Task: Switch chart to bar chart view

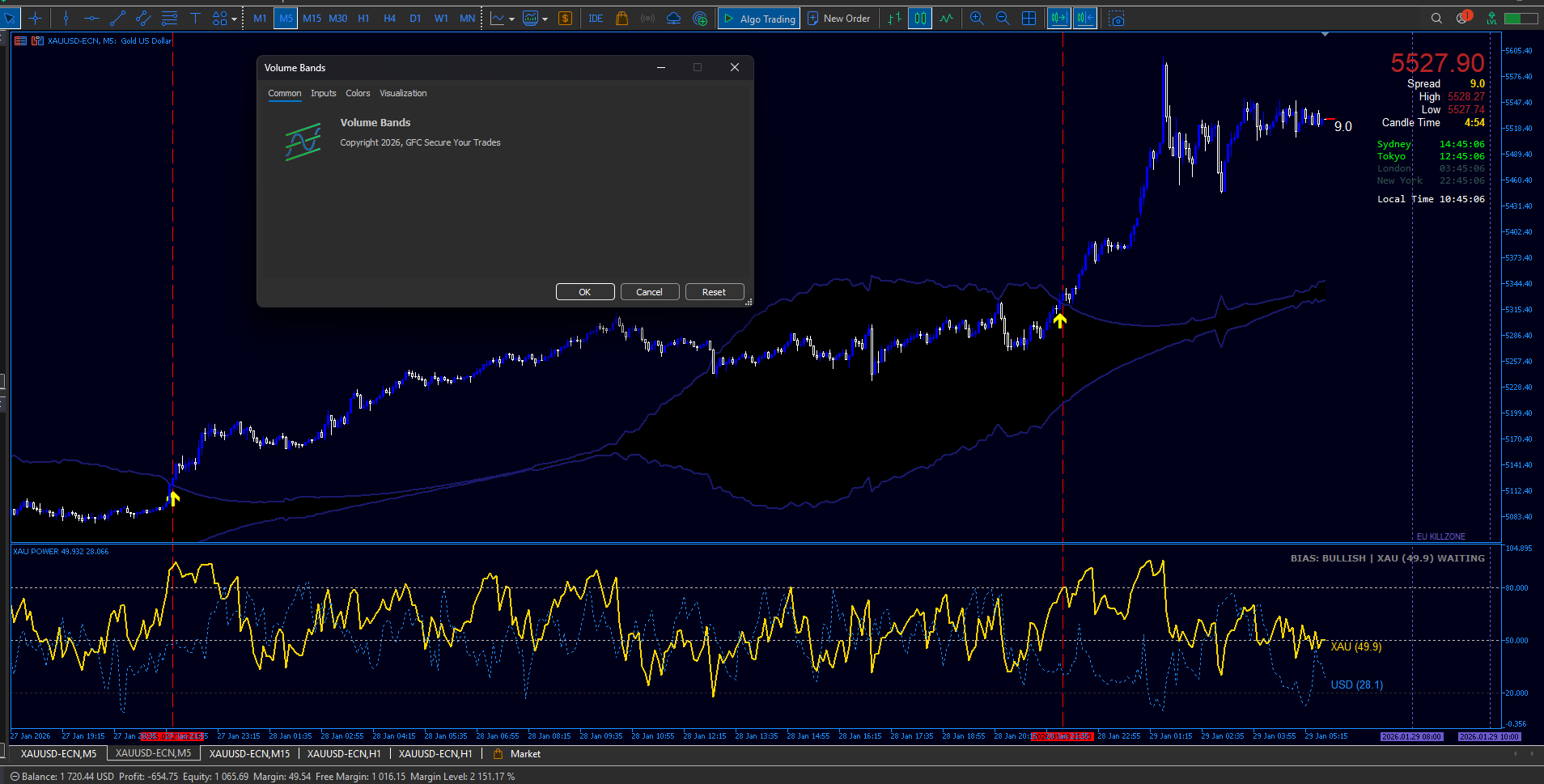Action: 894,18
